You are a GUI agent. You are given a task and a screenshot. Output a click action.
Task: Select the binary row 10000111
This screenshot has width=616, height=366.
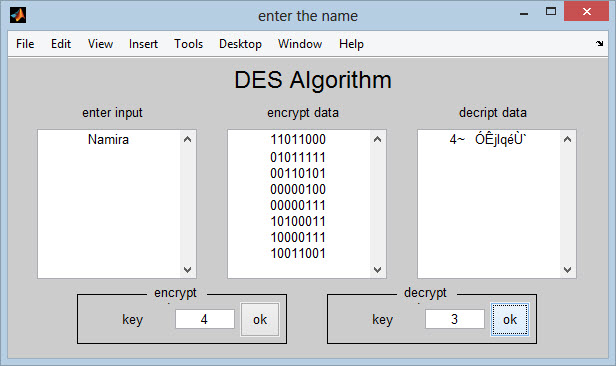(x=298, y=238)
